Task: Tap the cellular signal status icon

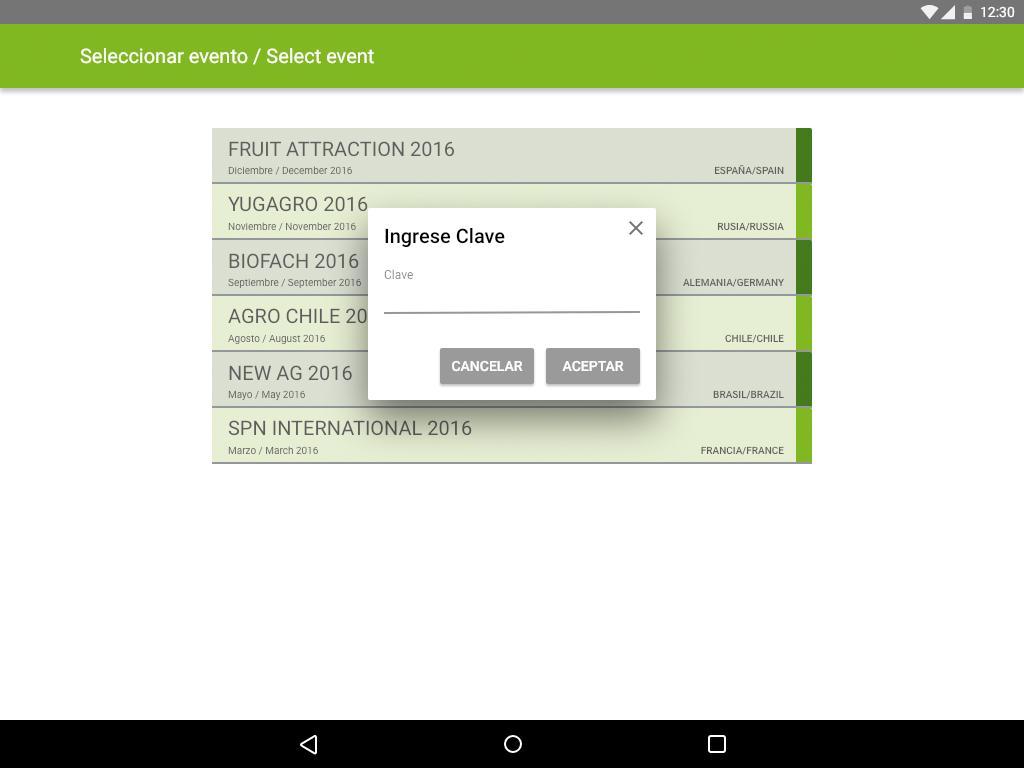Action: 947,12
